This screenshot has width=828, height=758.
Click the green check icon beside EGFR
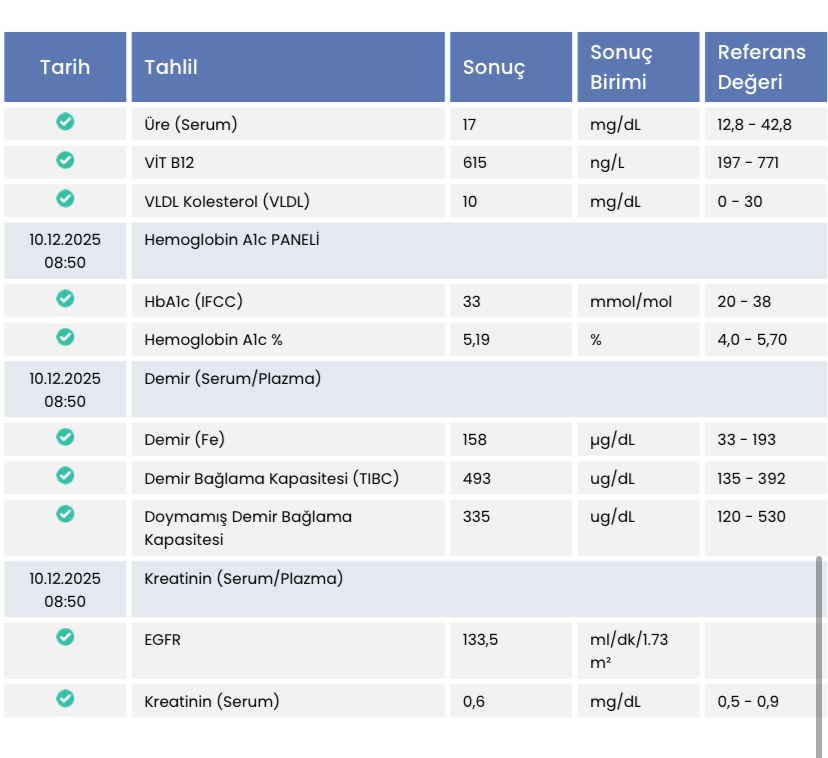pos(65,637)
